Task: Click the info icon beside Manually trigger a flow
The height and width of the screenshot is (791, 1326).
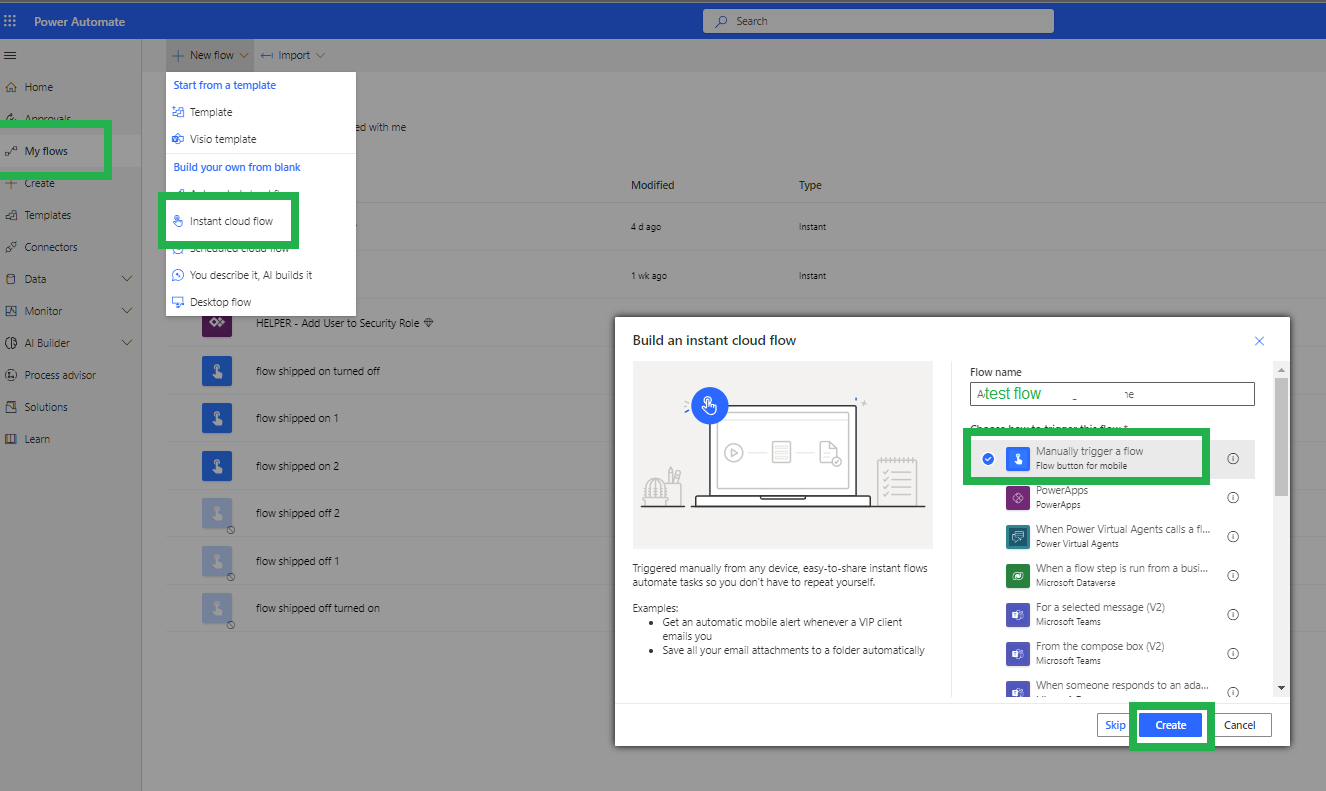Action: [x=1233, y=459]
